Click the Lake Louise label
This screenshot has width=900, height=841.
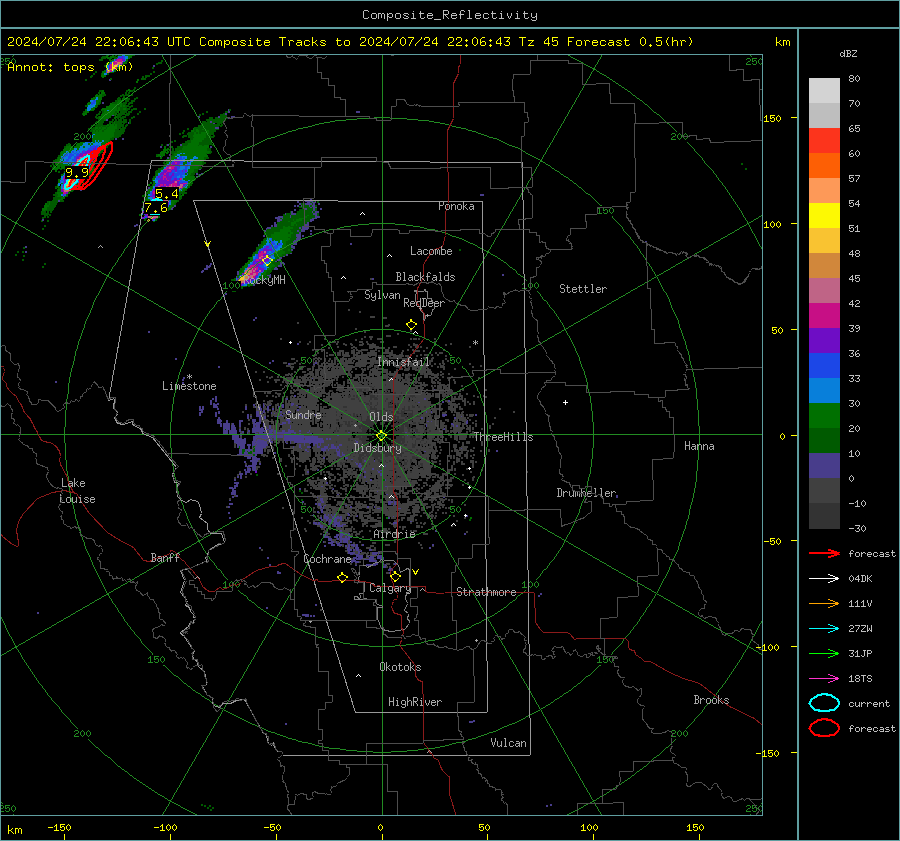point(77,491)
